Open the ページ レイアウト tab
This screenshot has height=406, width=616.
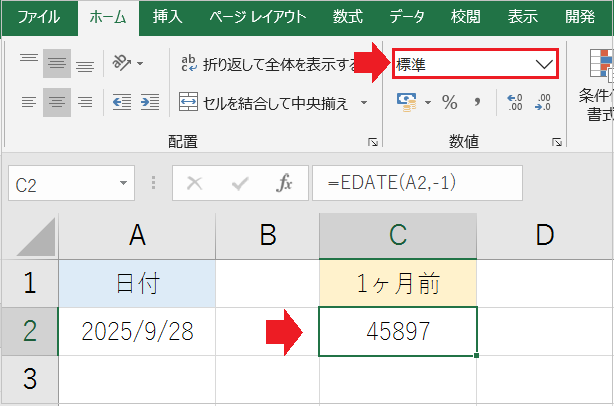pos(258,17)
